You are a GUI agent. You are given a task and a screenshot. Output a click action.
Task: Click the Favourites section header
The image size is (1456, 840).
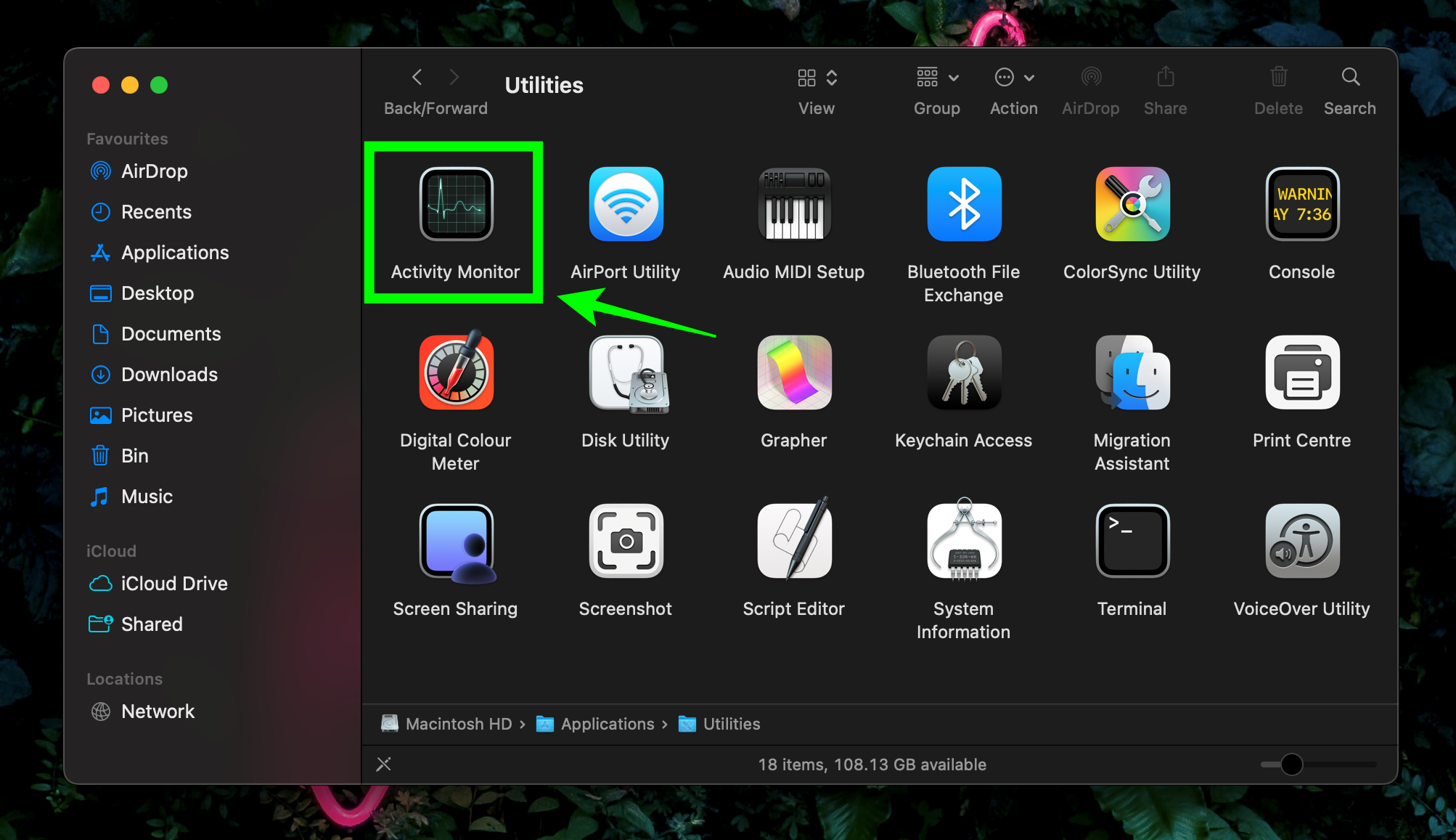pos(127,139)
